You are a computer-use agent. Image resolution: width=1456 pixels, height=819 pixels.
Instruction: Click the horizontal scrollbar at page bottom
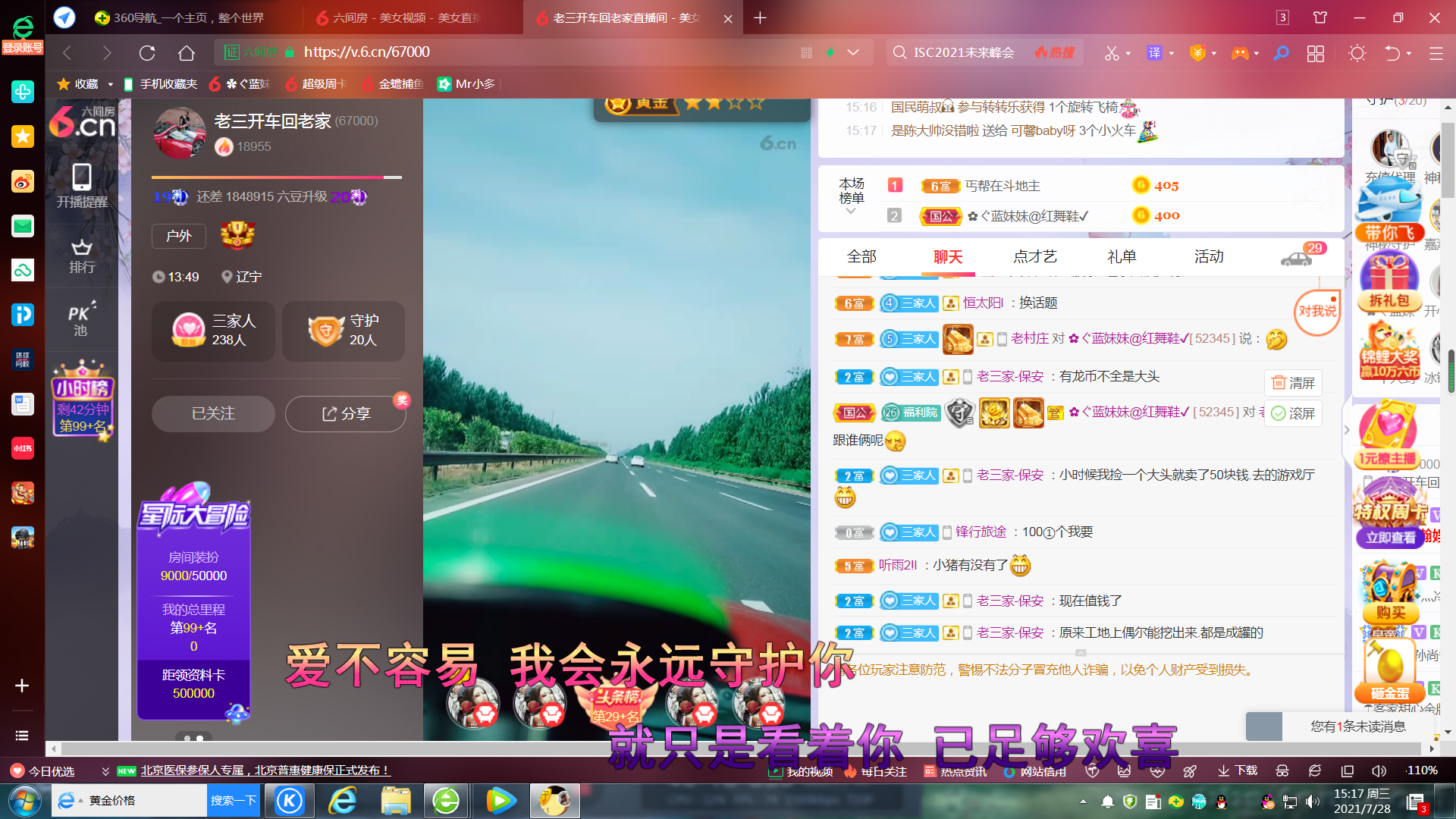[742, 749]
